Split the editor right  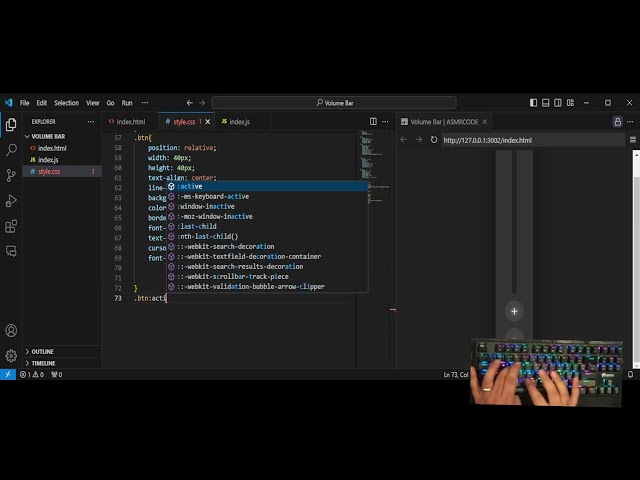coord(373,122)
